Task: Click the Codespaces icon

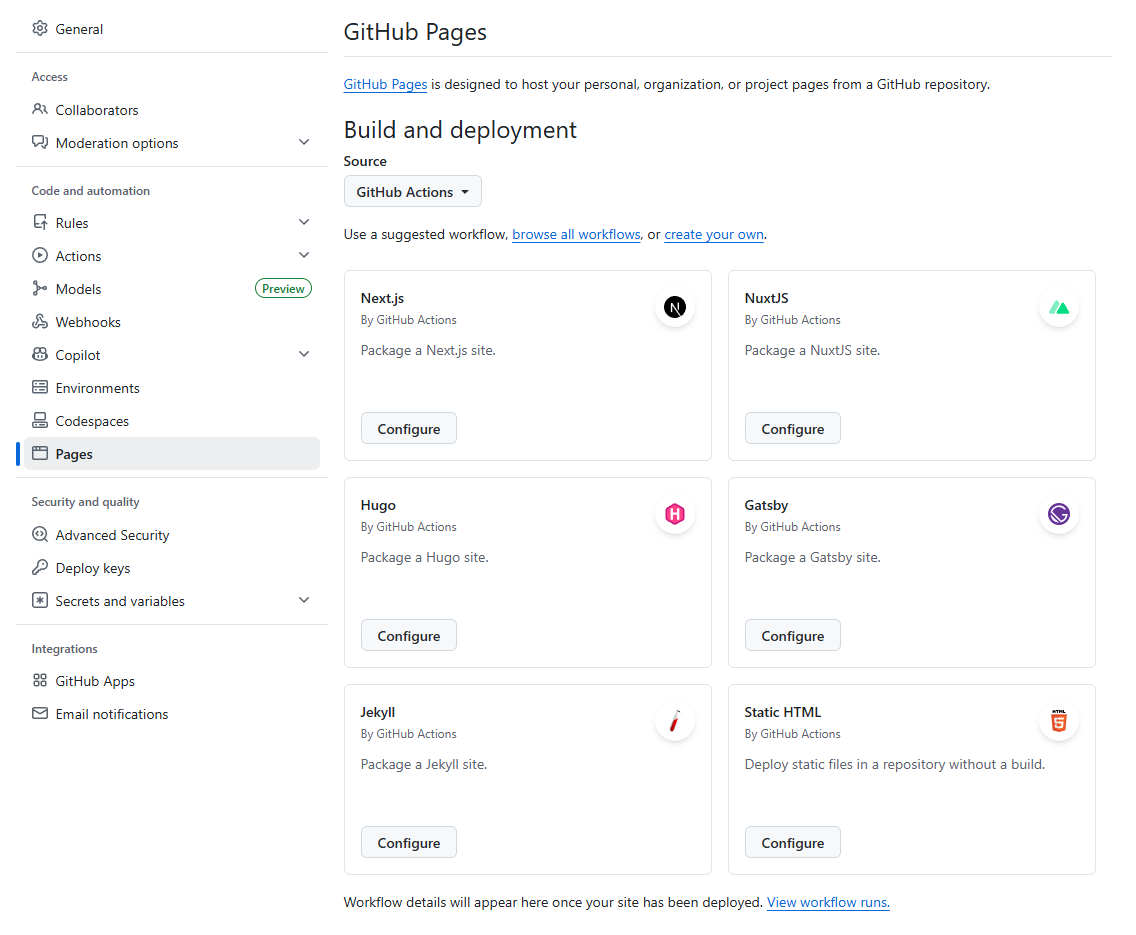Action: coord(40,420)
